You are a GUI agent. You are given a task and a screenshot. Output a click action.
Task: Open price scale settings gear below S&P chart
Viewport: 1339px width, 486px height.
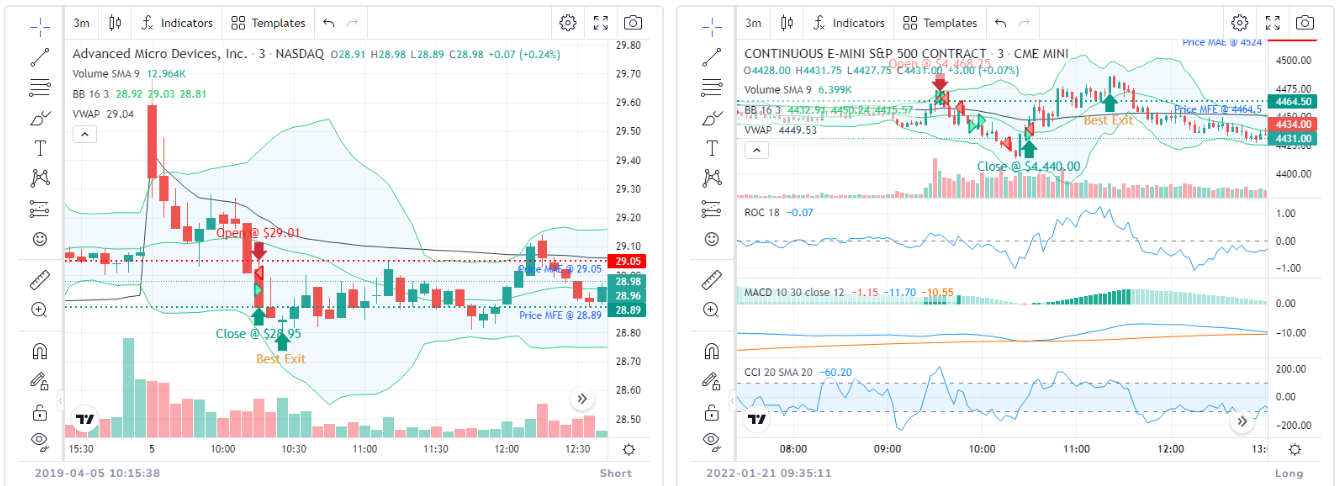[x=1296, y=450]
